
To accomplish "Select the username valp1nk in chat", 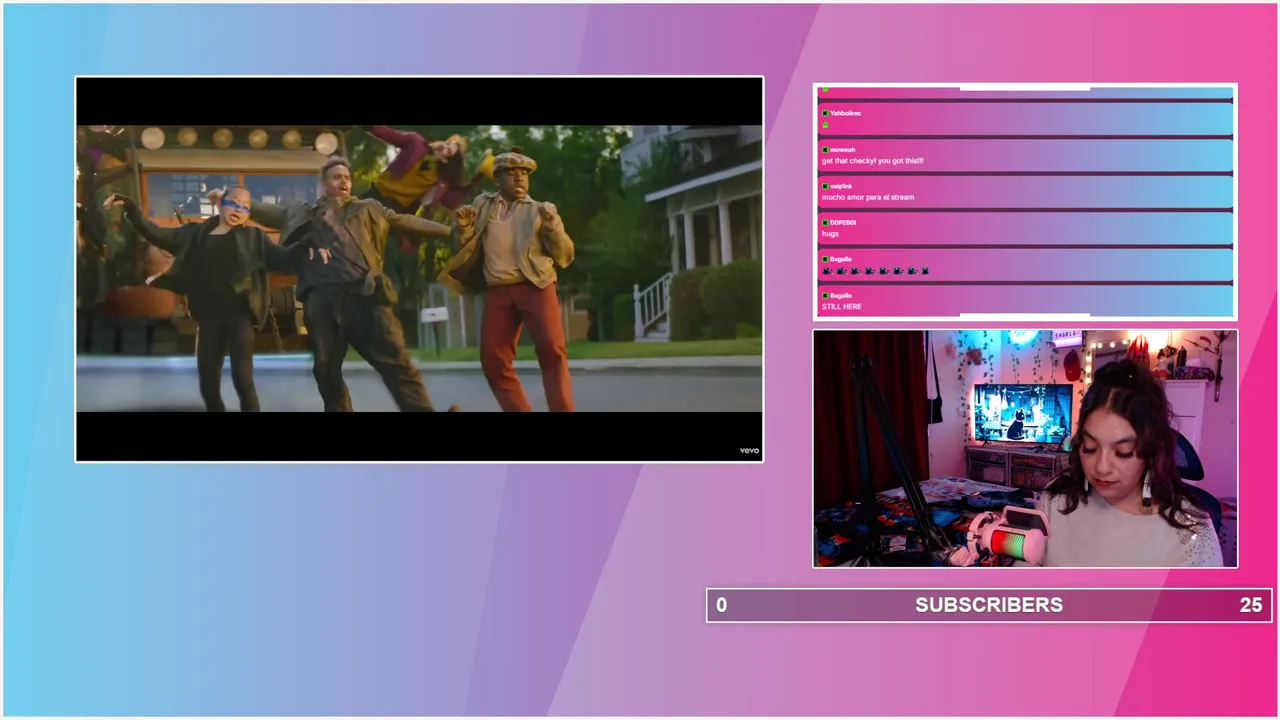I will [841, 187].
